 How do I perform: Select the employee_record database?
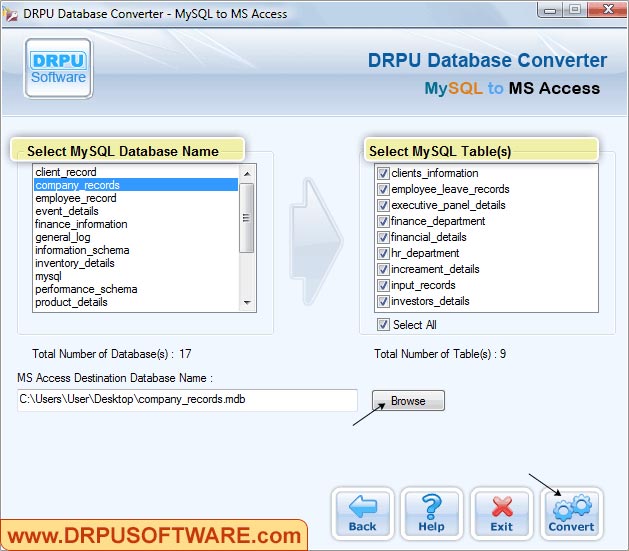point(136,198)
